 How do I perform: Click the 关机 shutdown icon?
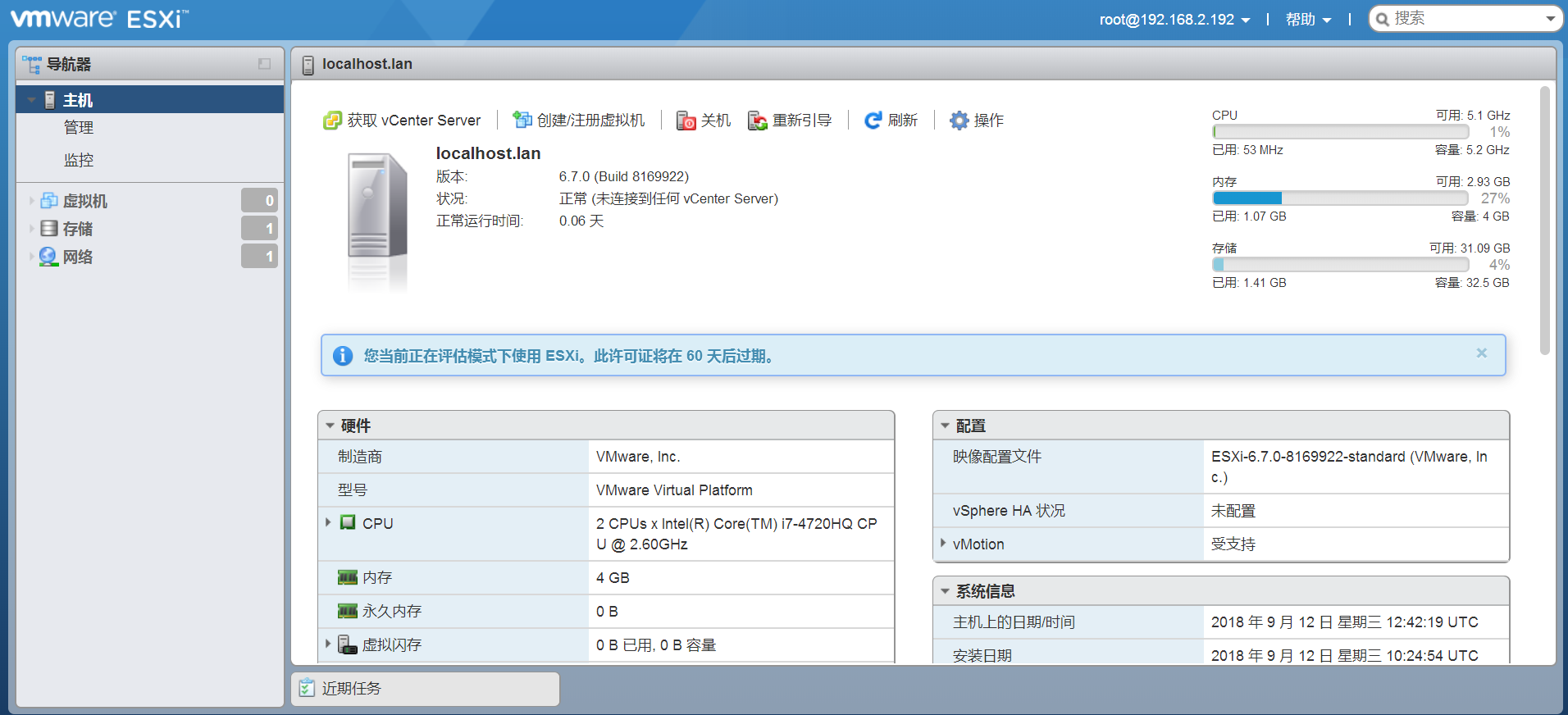pyautogui.click(x=686, y=121)
